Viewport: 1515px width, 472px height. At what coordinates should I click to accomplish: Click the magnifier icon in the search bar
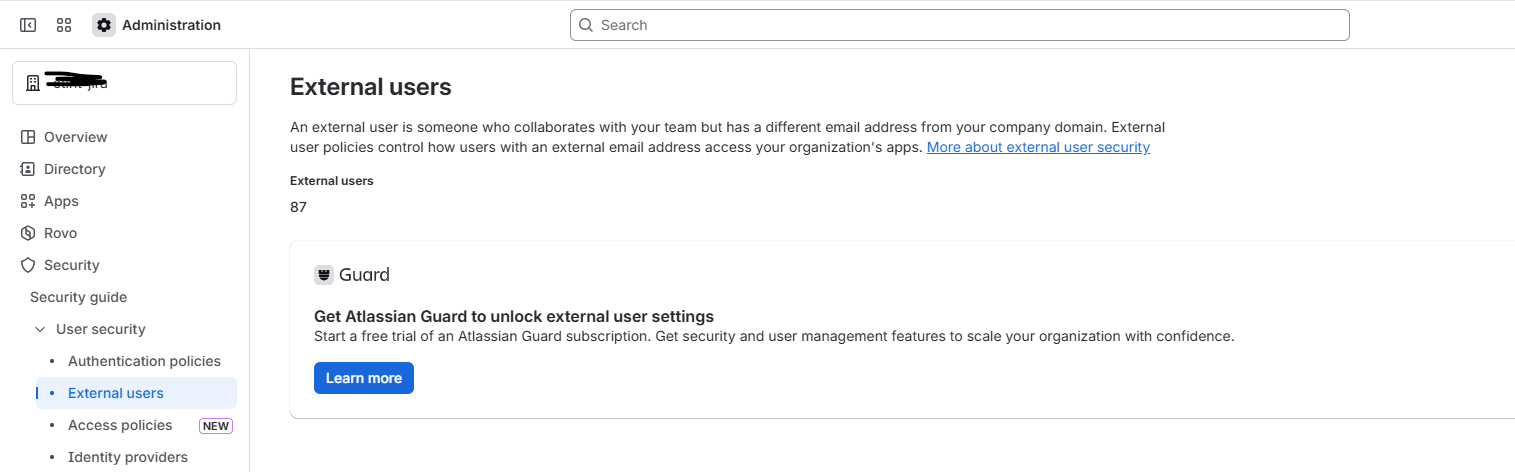pyautogui.click(x=586, y=25)
